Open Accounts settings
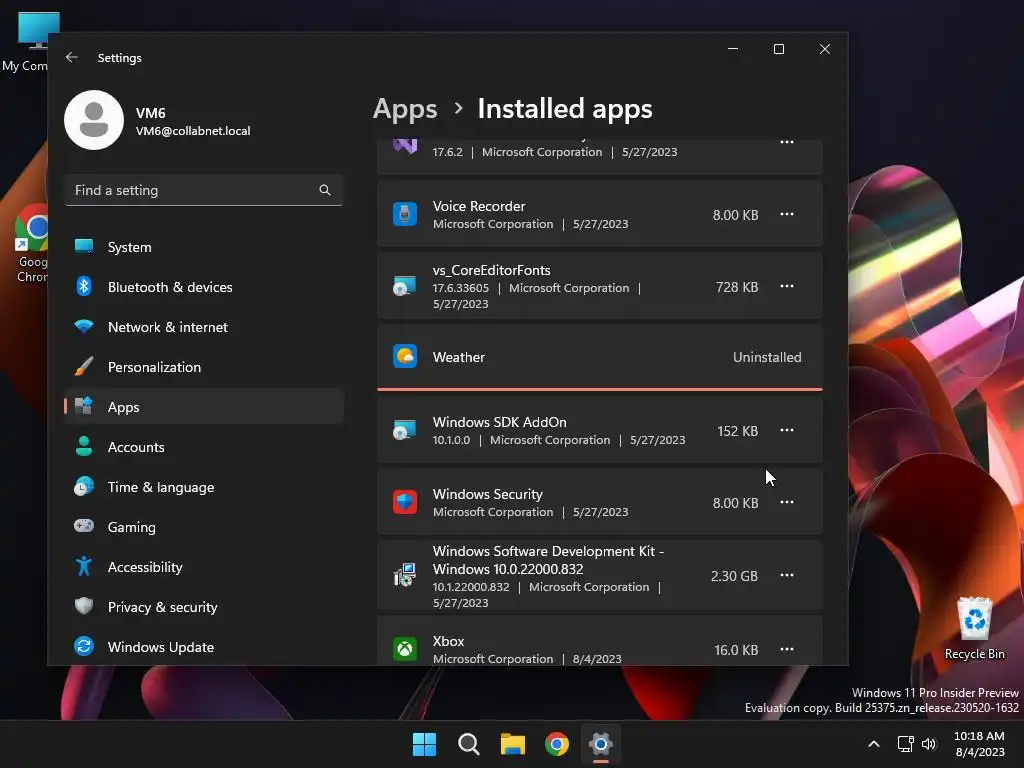The height and width of the screenshot is (768, 1024). point(204,447)
